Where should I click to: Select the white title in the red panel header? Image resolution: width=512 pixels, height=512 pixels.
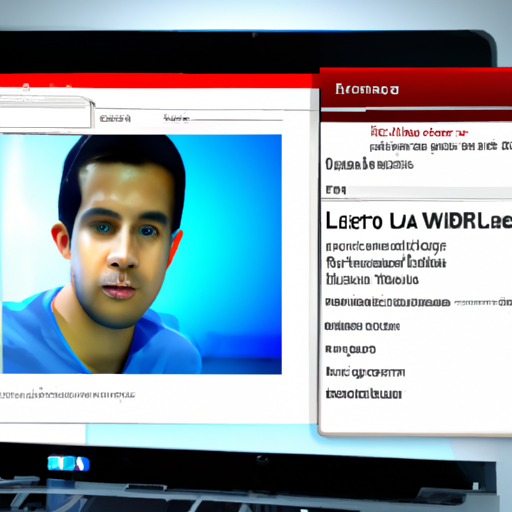click(x=367, y=89)
